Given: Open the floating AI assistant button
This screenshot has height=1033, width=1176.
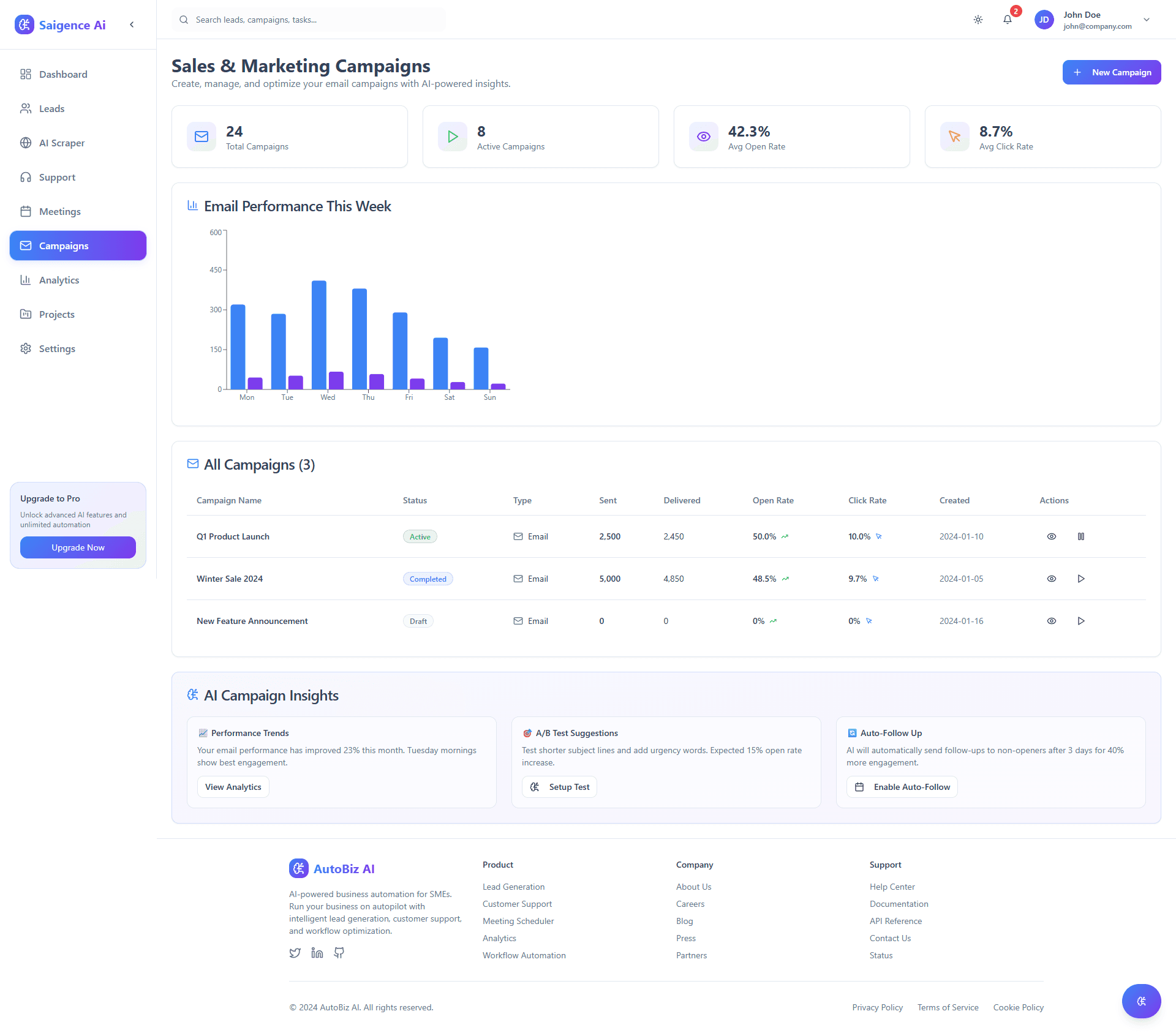Looking at the screenshot, I should click(x=1142, y=1001).
